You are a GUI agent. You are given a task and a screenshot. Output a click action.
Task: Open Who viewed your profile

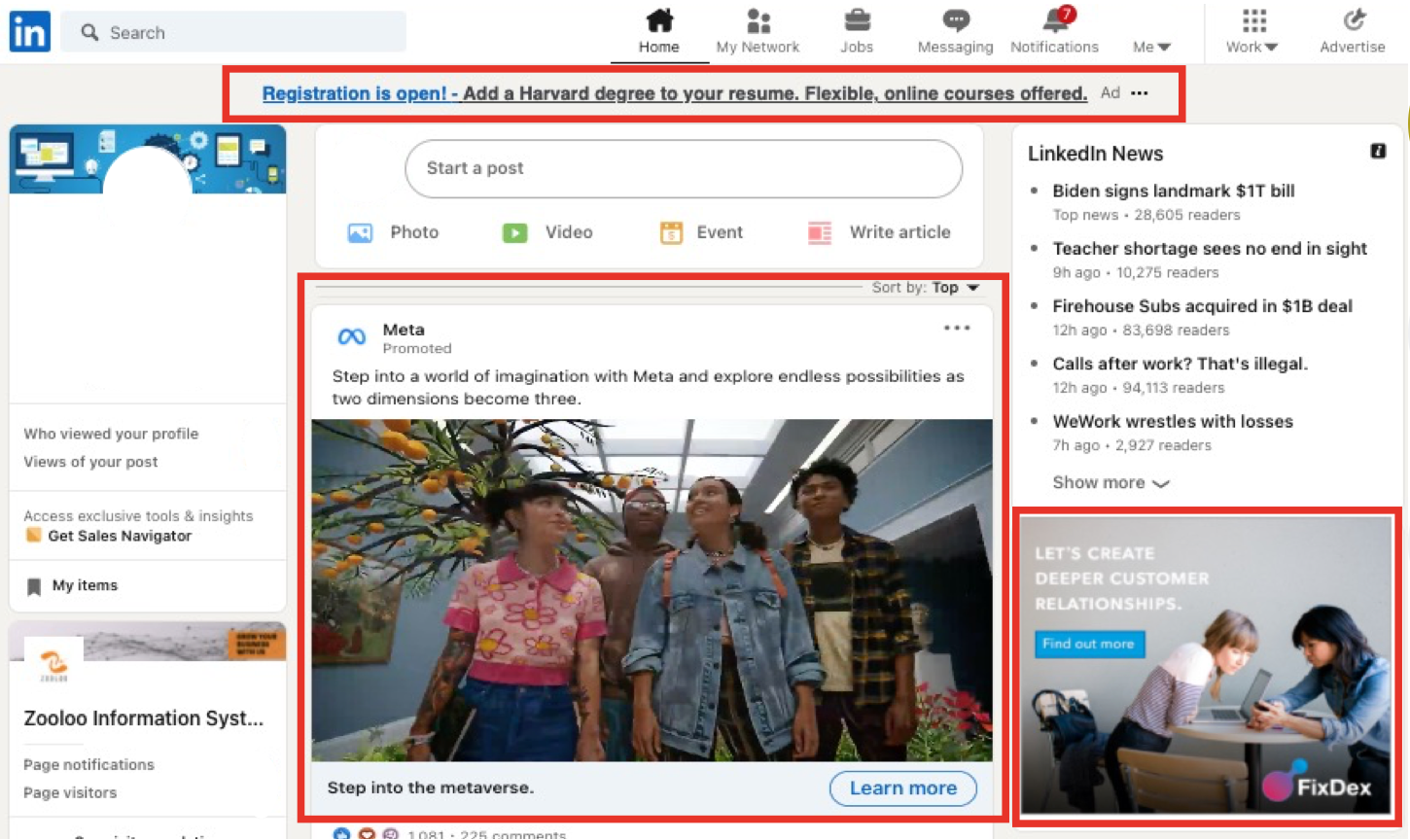pyautogui.click(x=111, y=434)
